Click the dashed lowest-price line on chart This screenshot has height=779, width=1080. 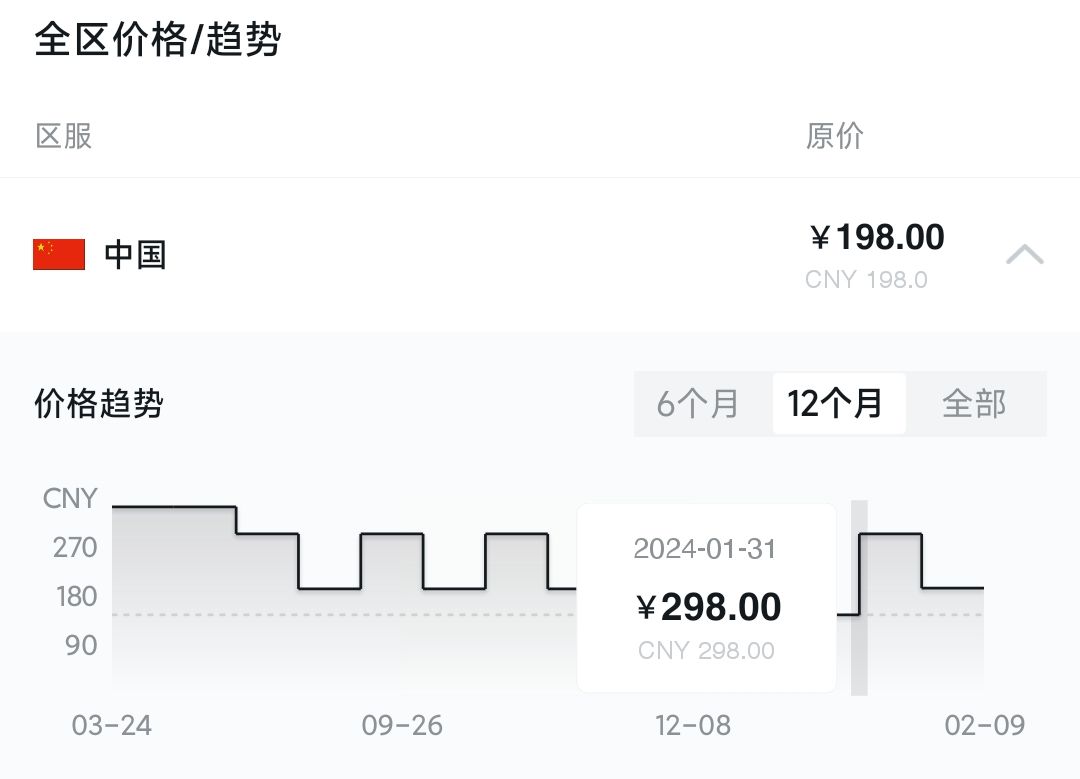coord(344,614)
